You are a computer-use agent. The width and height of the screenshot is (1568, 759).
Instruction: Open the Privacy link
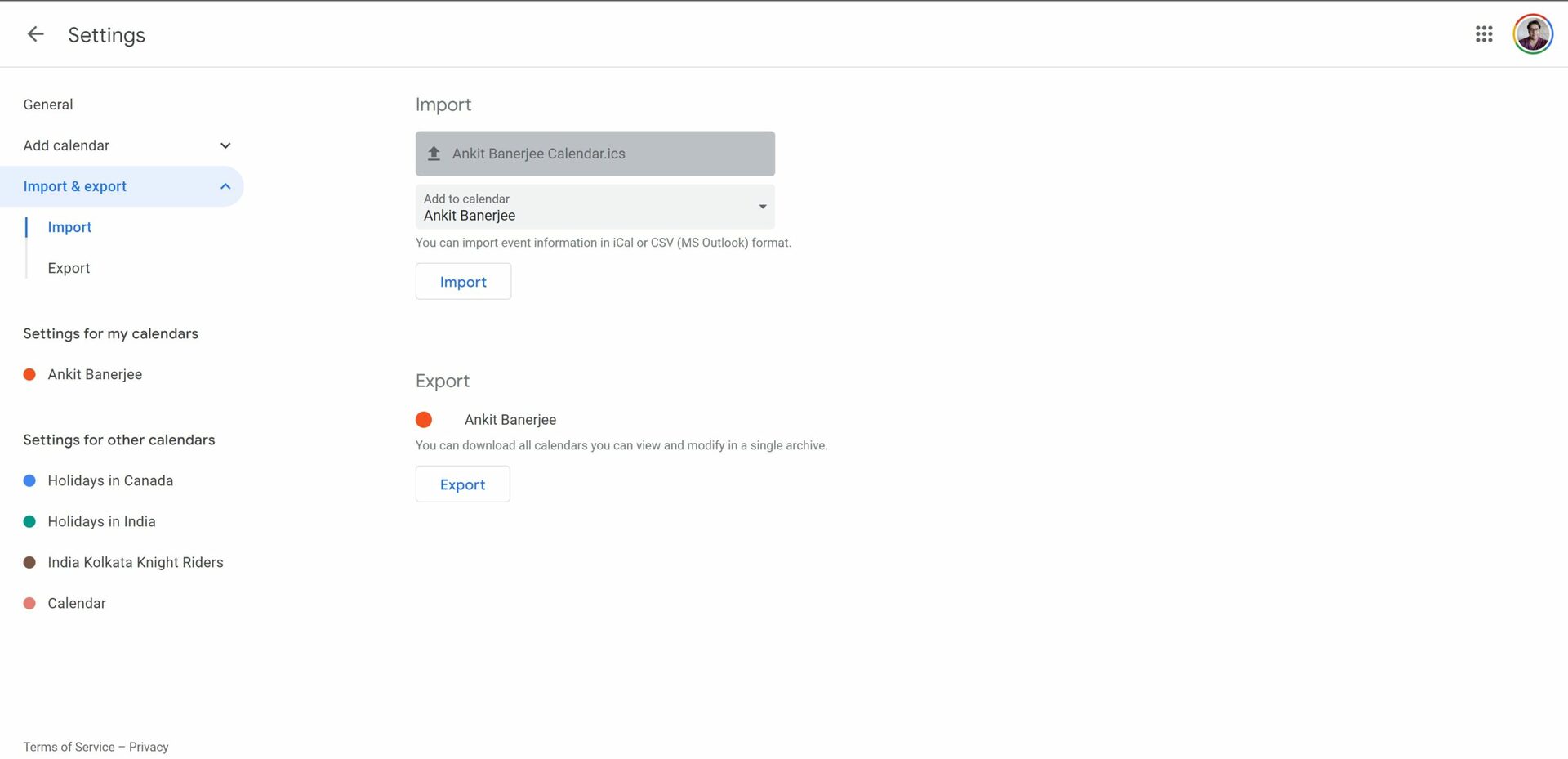pos(149,748)
